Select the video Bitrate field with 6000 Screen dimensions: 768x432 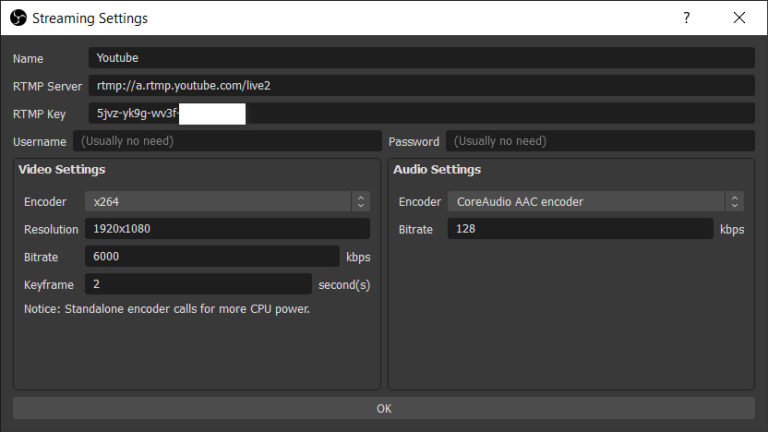[212, 257]
